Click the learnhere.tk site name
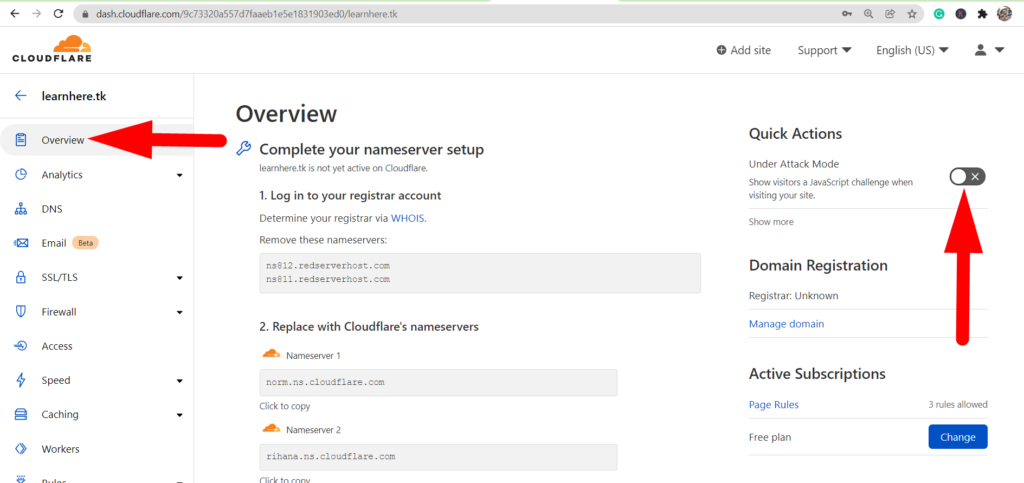The image size is (1024, 483). pos(74,96)
